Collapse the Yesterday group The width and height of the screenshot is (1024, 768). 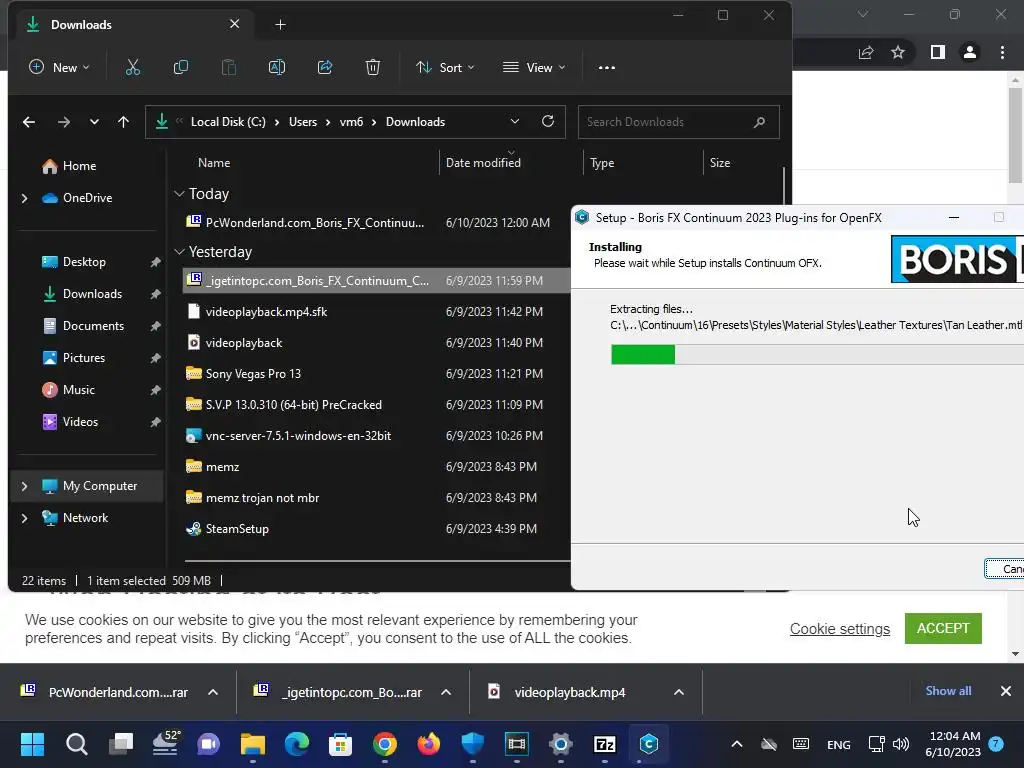(x=180, y=252)
